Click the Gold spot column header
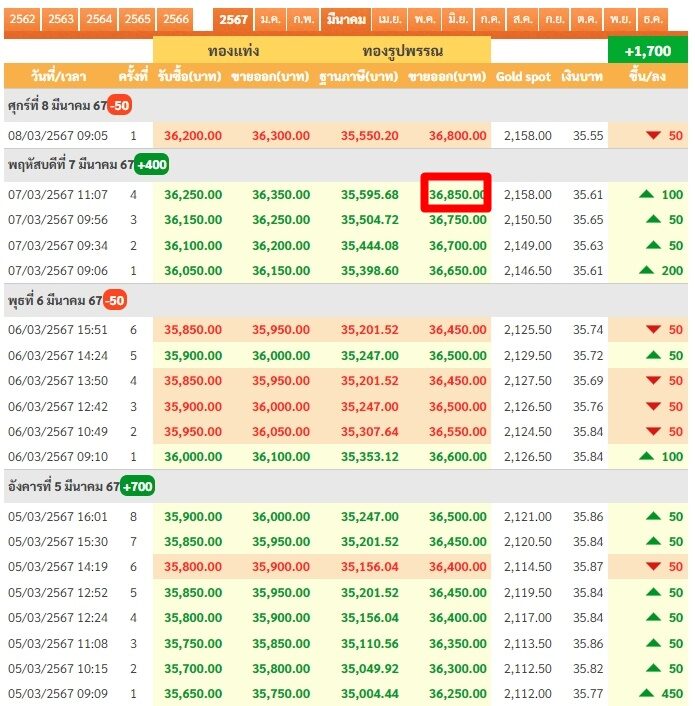Image resolution: width=695 pixels, height=706 pixels. point(523,77)
